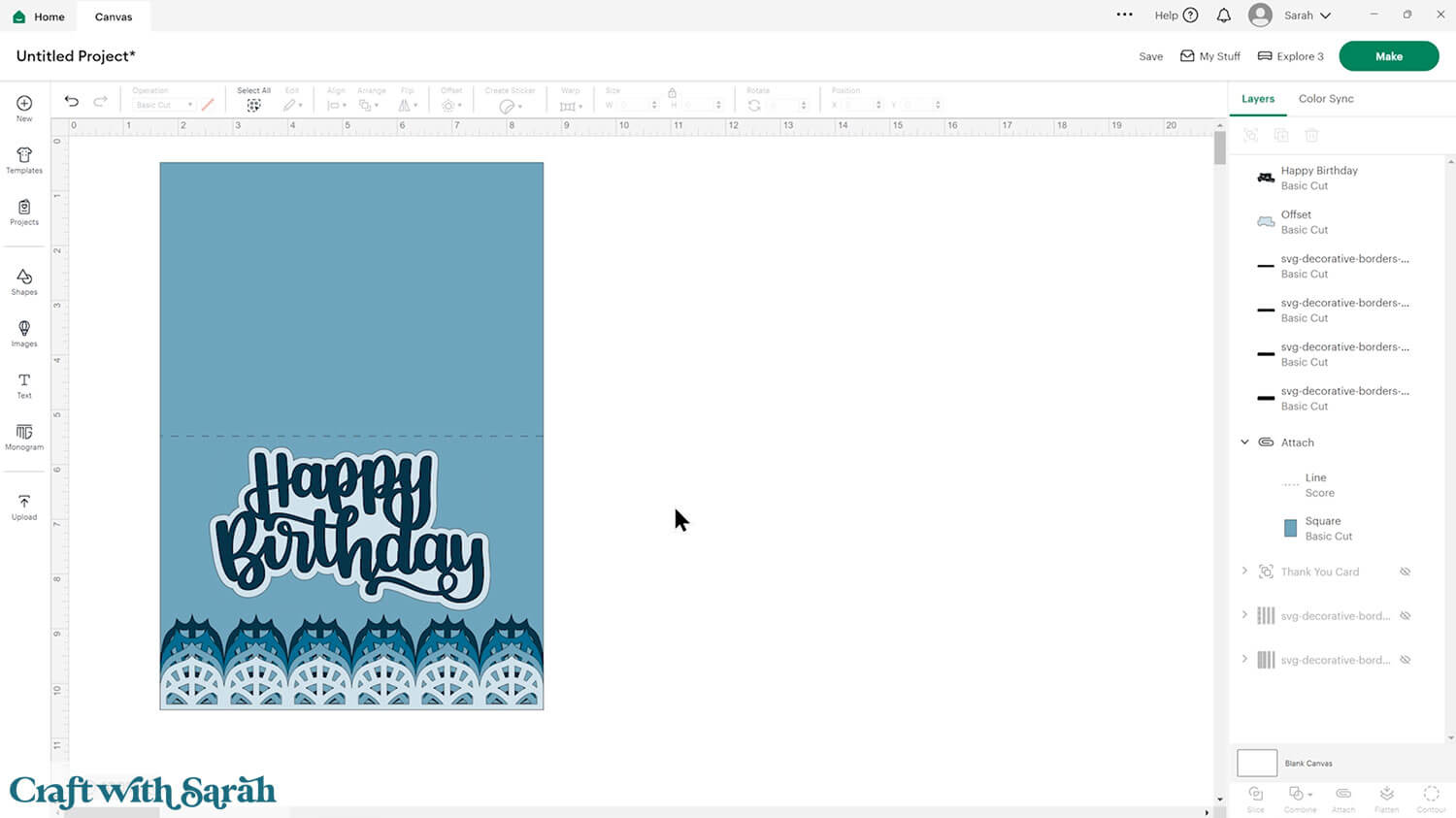
Task: Click the Undo arrow
Action: (x=72, y=102)
